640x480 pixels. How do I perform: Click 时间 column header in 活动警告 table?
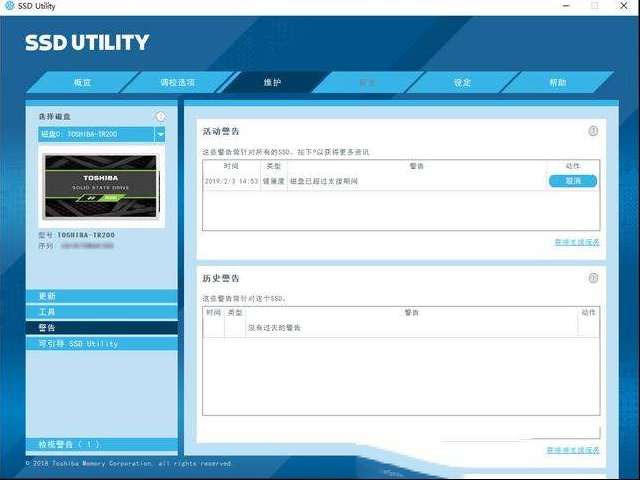(231, 166)
